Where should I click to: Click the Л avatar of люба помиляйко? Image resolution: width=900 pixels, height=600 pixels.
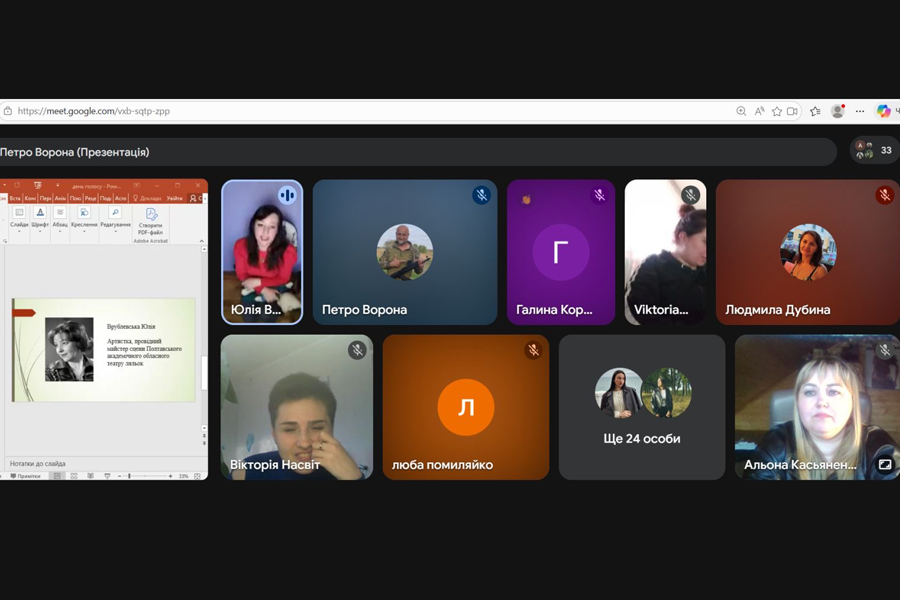tap(465, 407)
